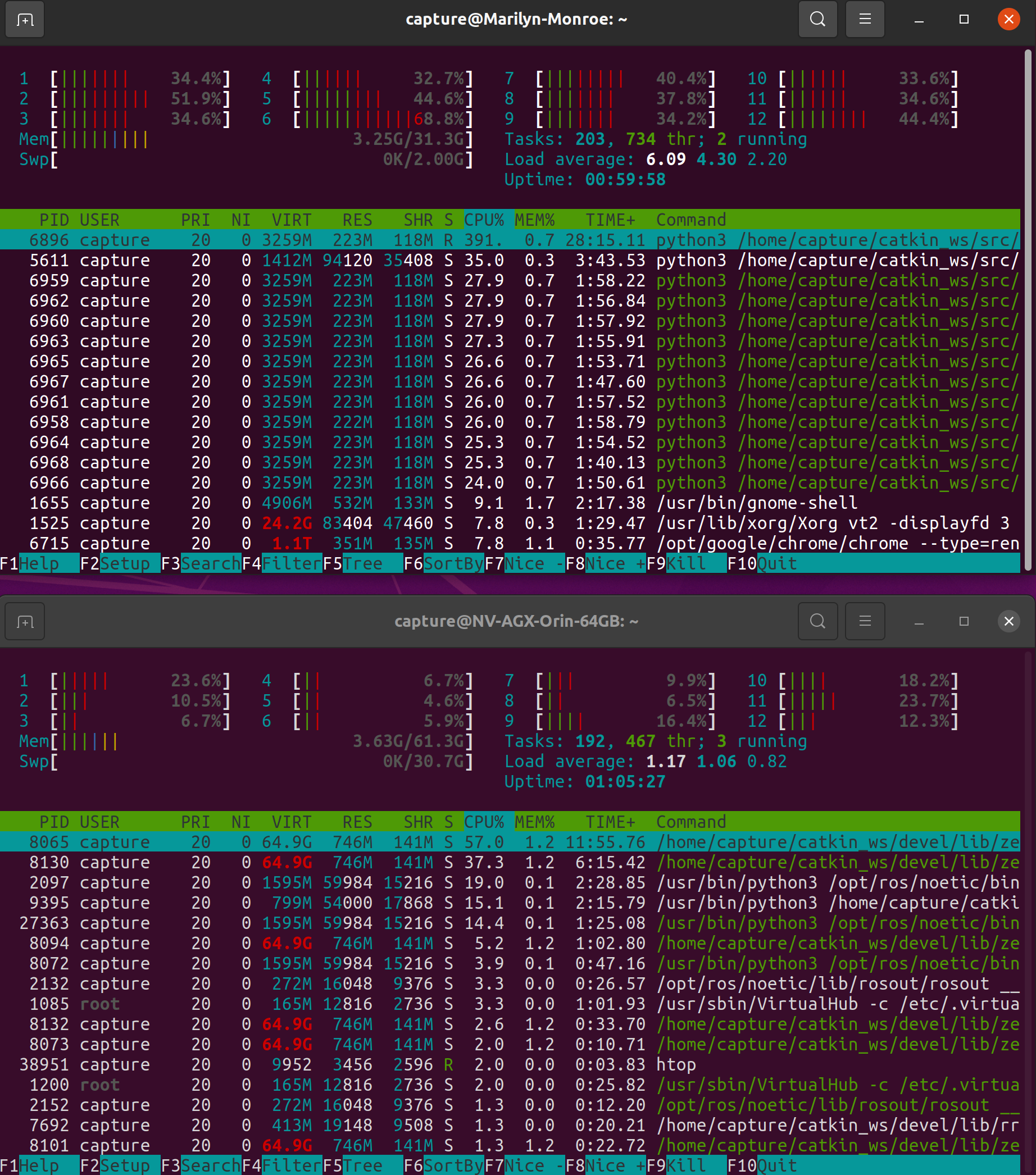Image resolution: width=1036 pixels, height=1175 pixels.
Task: Click the search icon in Marilyn-Monroe terminal header
Action: [x=817, y=19]
